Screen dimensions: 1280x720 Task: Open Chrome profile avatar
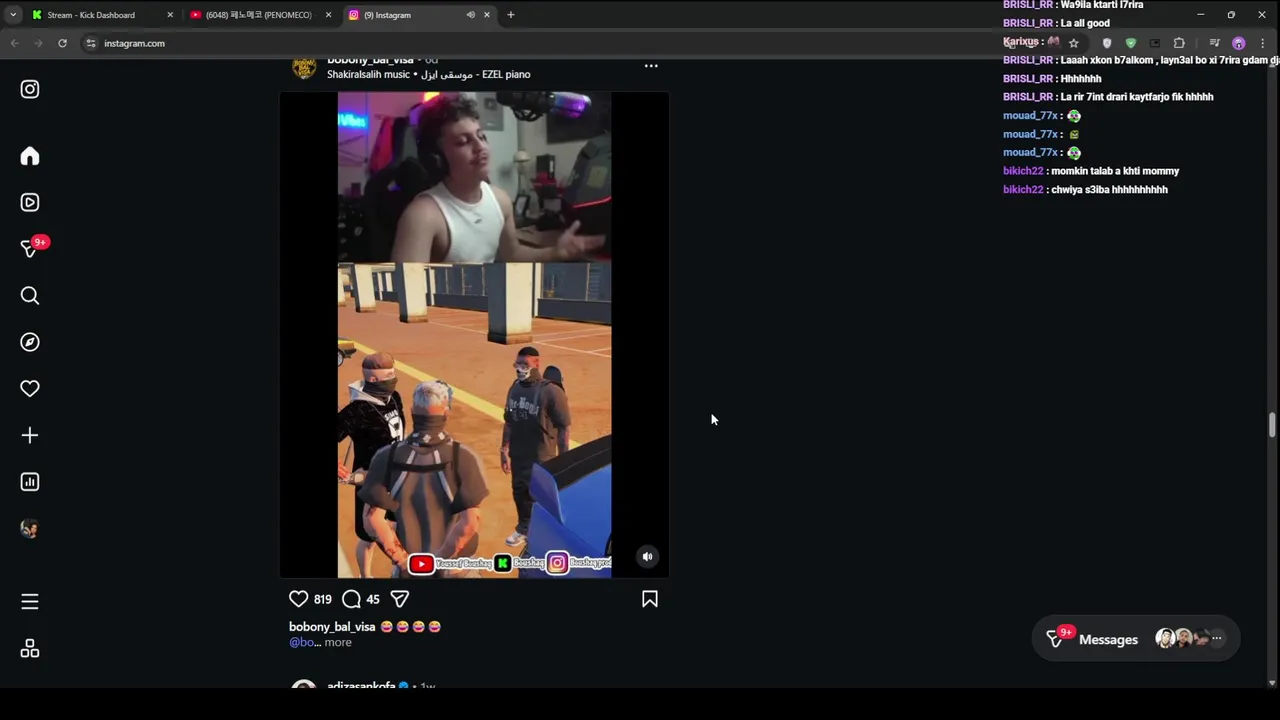pos(1239,43)
